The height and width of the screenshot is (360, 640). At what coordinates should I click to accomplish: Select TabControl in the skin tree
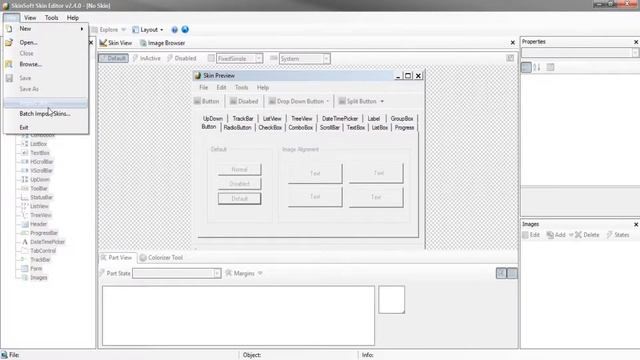pyautogui.click(x=43, y=251)
